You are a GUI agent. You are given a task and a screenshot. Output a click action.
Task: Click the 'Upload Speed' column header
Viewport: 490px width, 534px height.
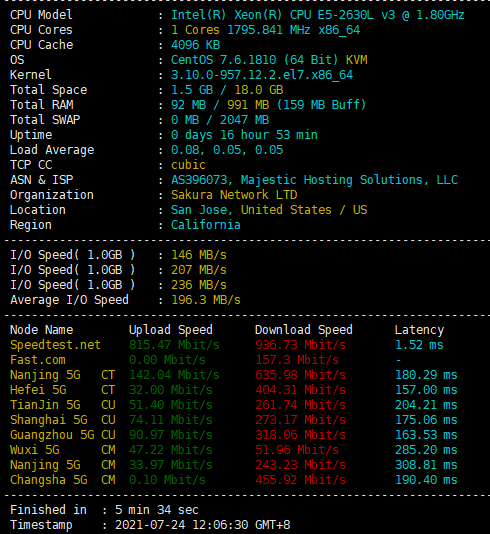pyautogui.click(x=171, y=330)
